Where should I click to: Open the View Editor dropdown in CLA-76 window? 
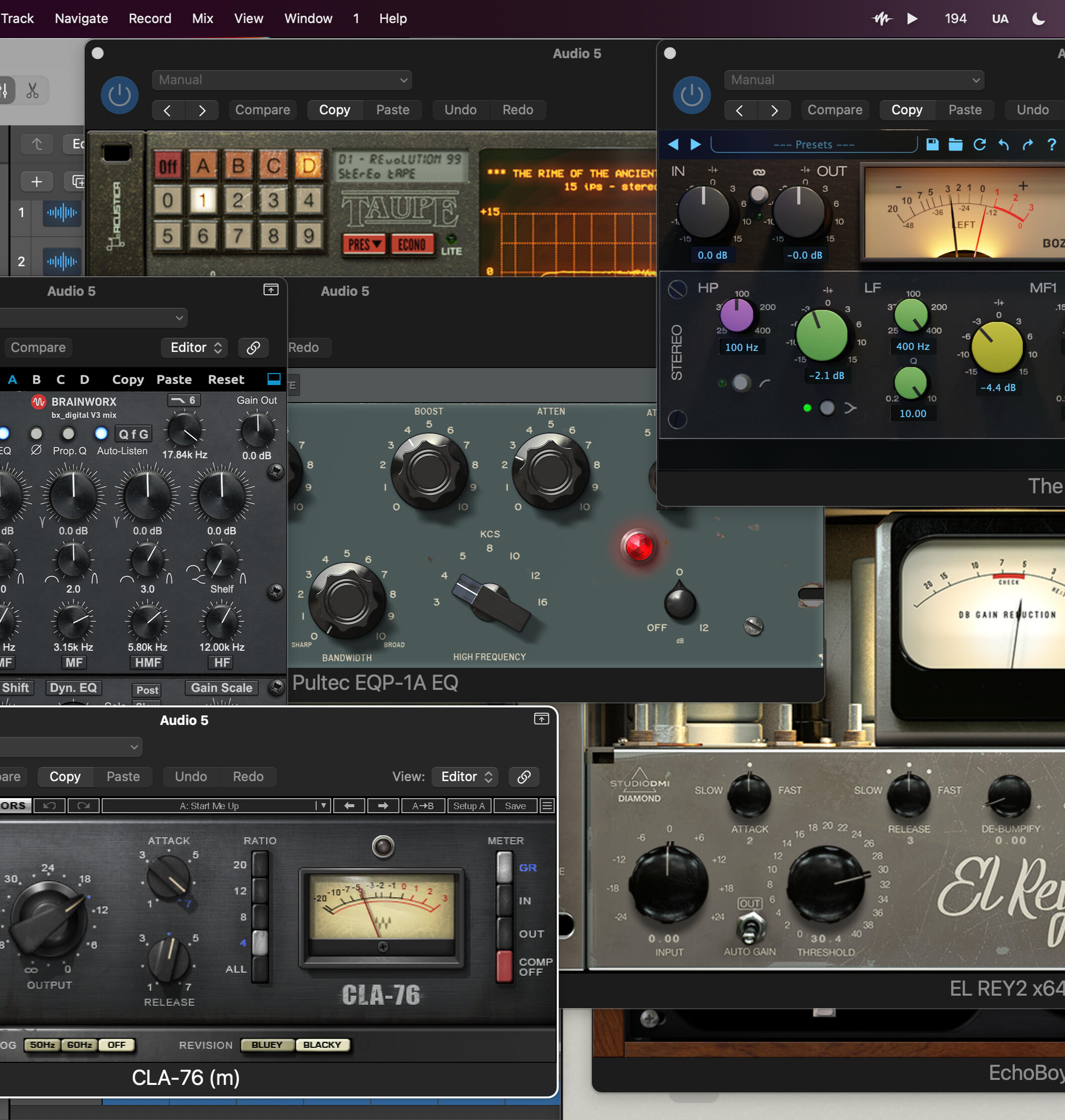pos(466,777)
